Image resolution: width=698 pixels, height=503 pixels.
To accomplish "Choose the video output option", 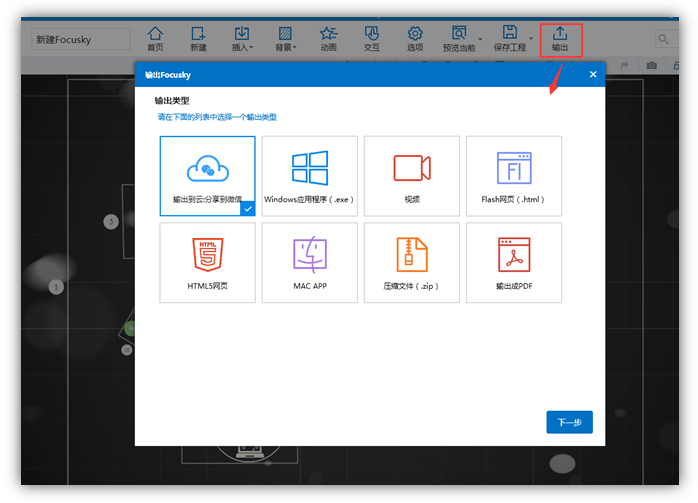I will point(411,176).
